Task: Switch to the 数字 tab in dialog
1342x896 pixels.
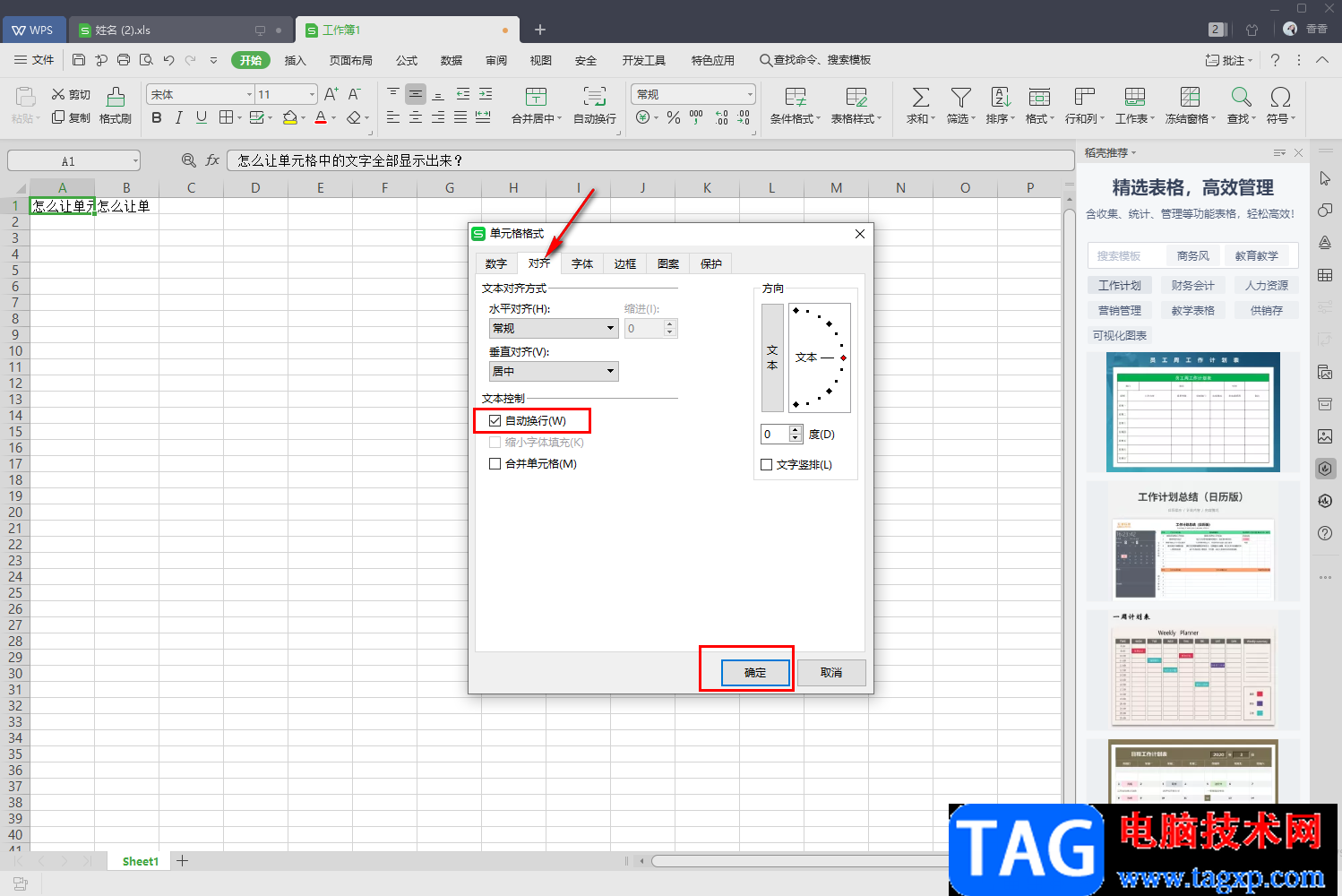Action: click(x=496, y=263)
